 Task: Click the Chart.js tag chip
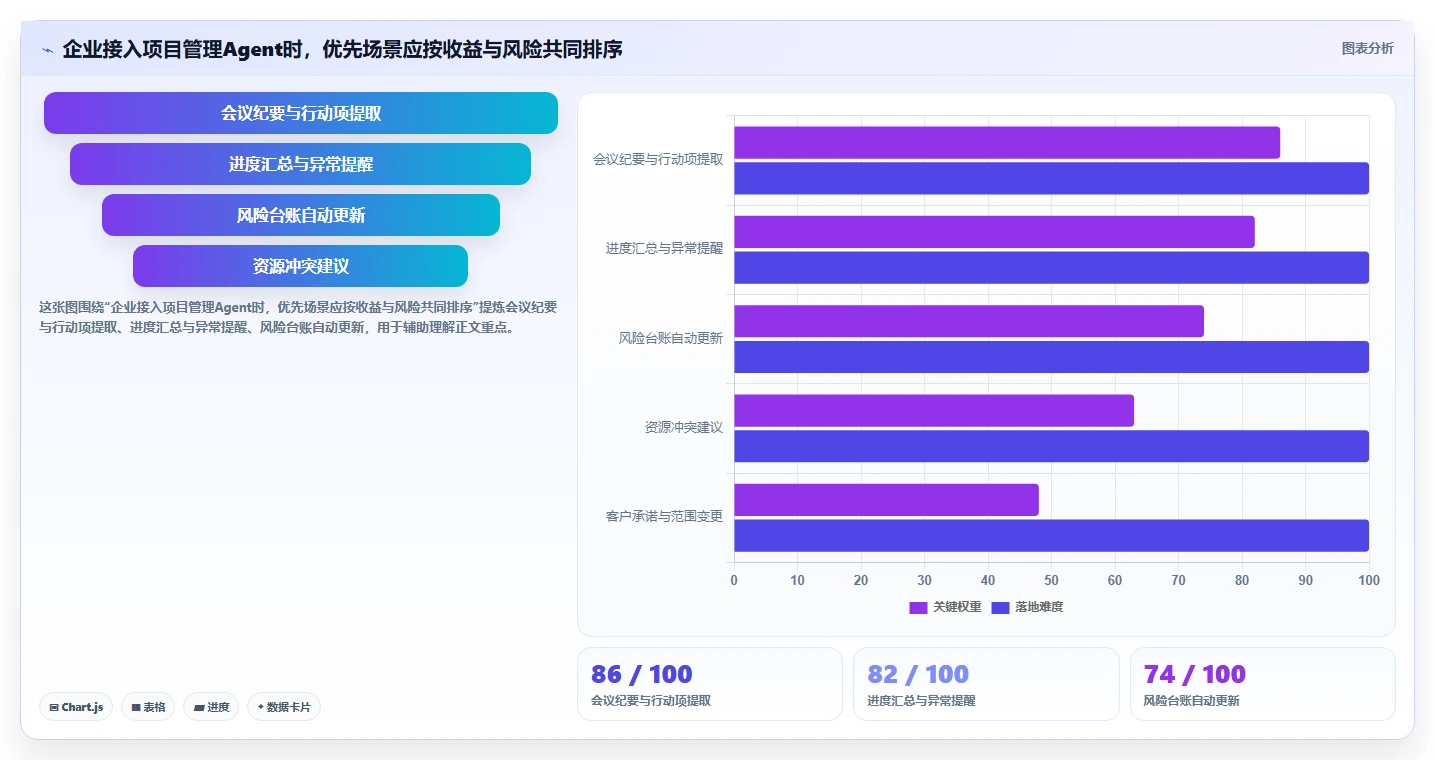point(77,707)
